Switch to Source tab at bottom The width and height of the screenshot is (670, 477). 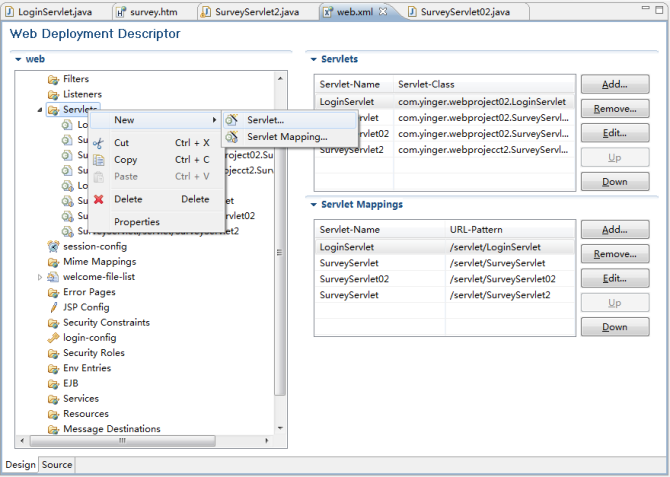[x=57, y=465]
